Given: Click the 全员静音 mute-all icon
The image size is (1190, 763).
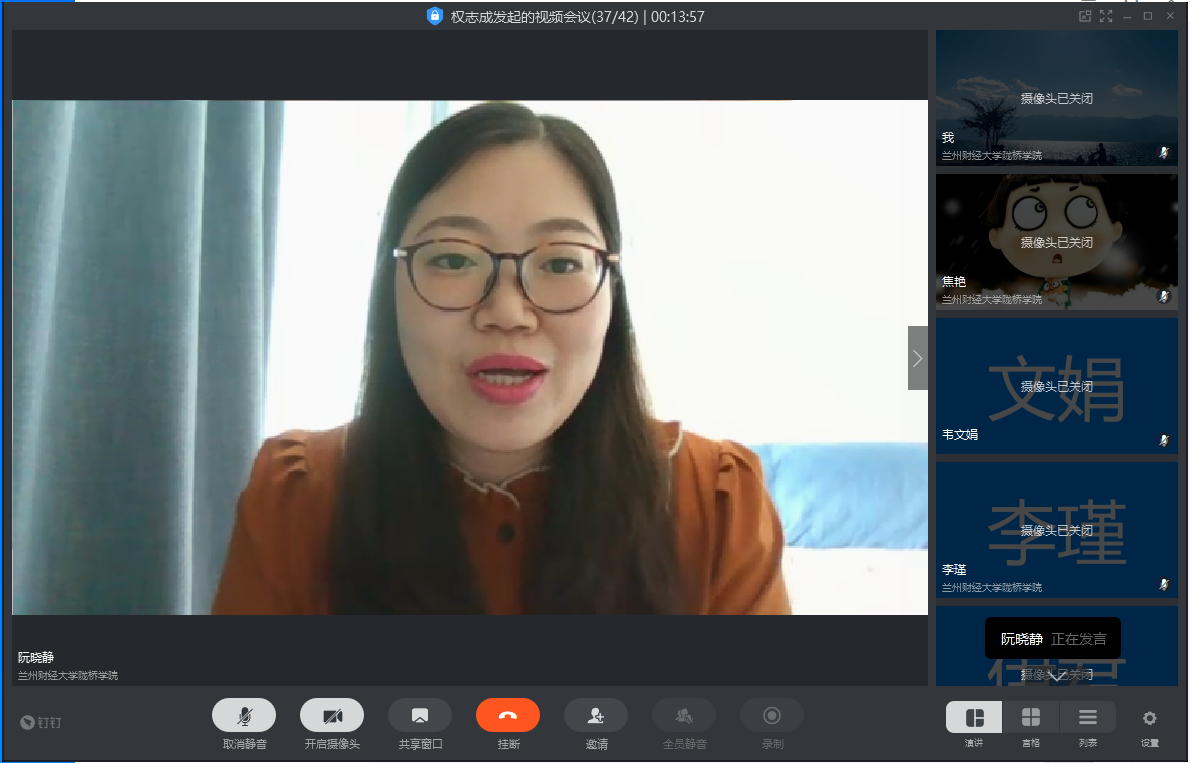Looking at the screenshot, I should [684, 715].
